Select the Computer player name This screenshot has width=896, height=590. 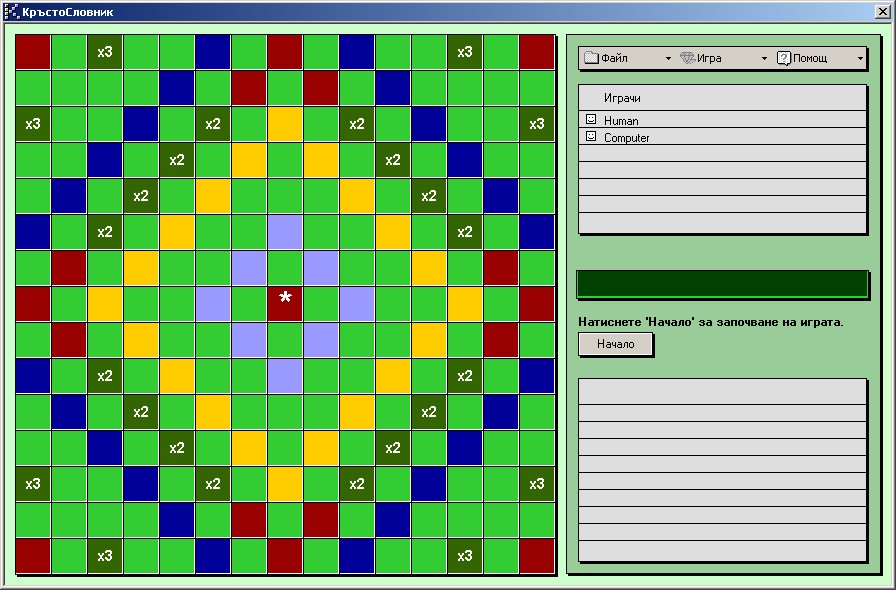[x=626, y=138]
